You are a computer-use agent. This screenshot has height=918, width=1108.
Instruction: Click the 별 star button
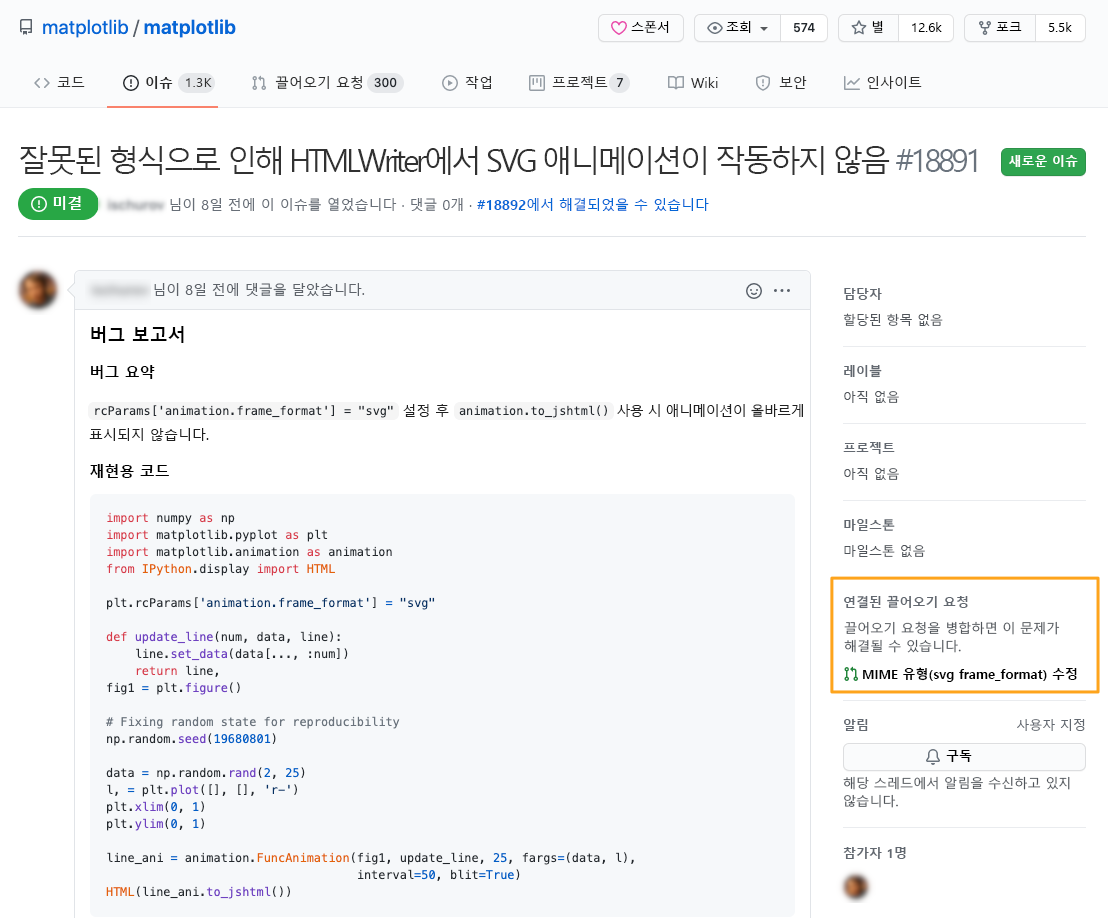click(x=868, y=28)
